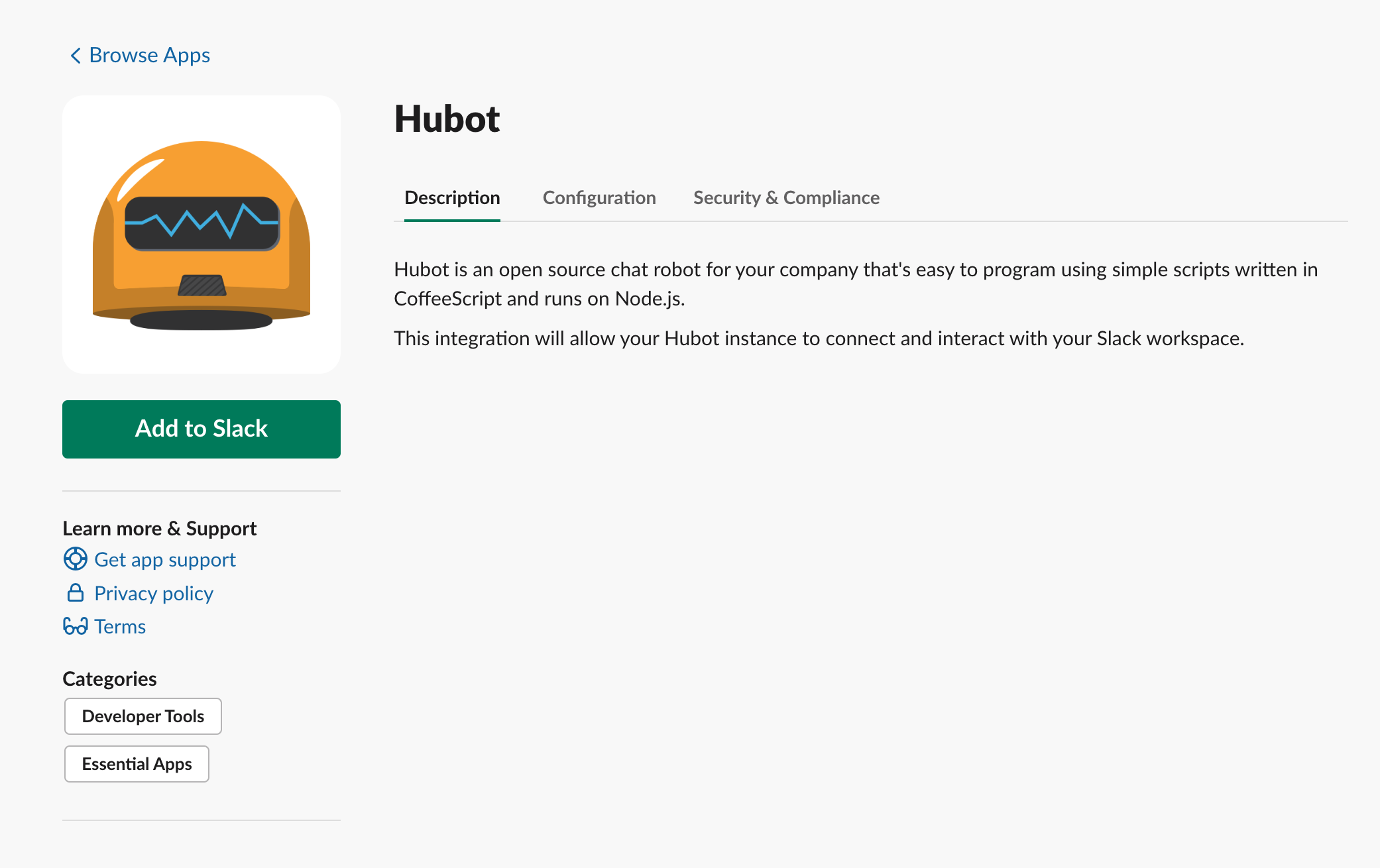The image size is (1380, 868).
Task: Open the Privacy policy link
Action: pos(154,594)
